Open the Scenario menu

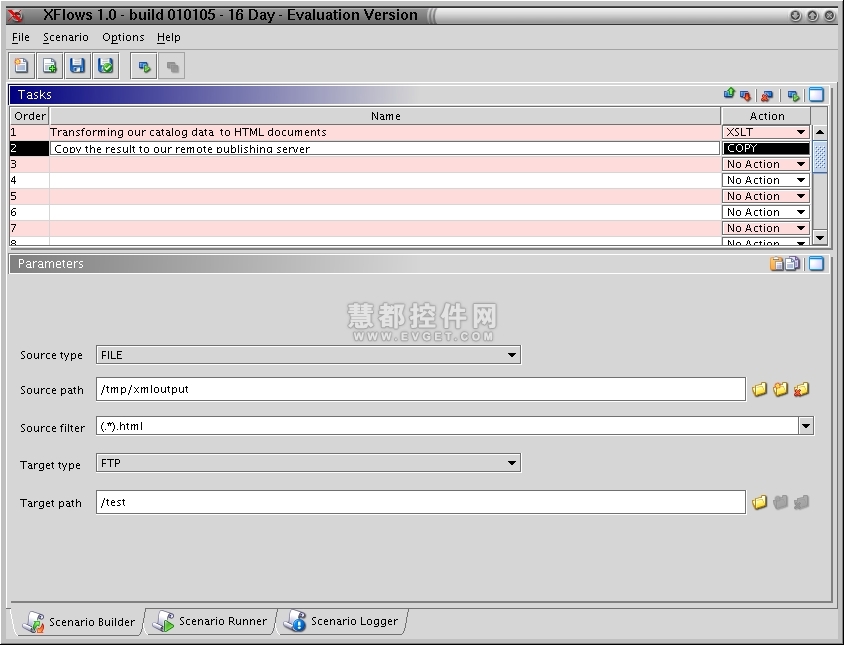coord(66,37)
